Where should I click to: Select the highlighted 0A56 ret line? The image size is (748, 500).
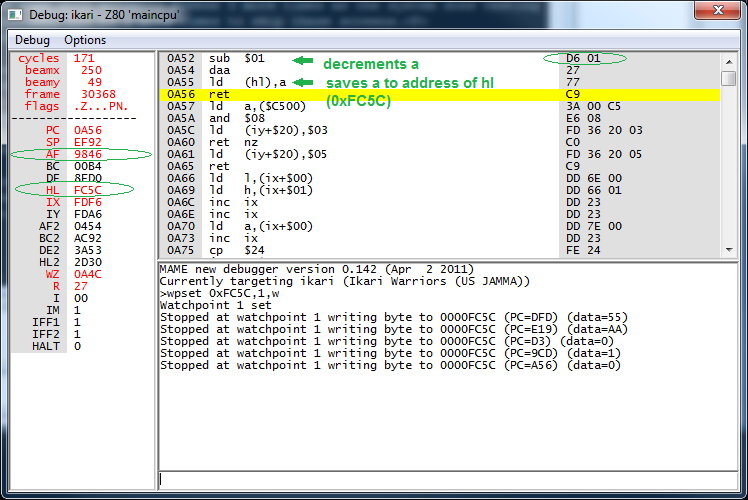pyautogui.click(x=439, y=94)
